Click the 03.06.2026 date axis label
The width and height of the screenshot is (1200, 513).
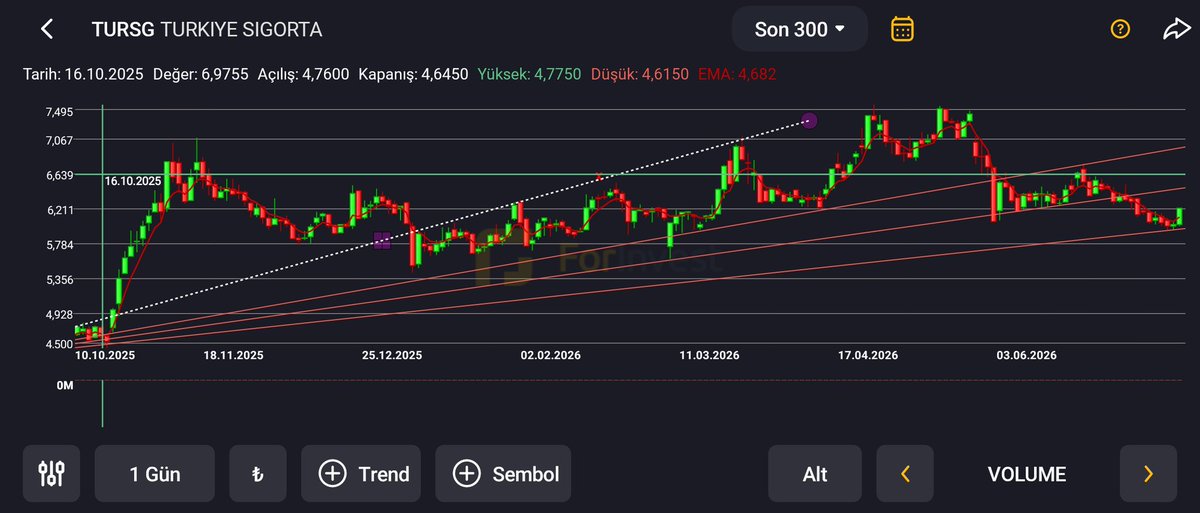coord(1026,355)
